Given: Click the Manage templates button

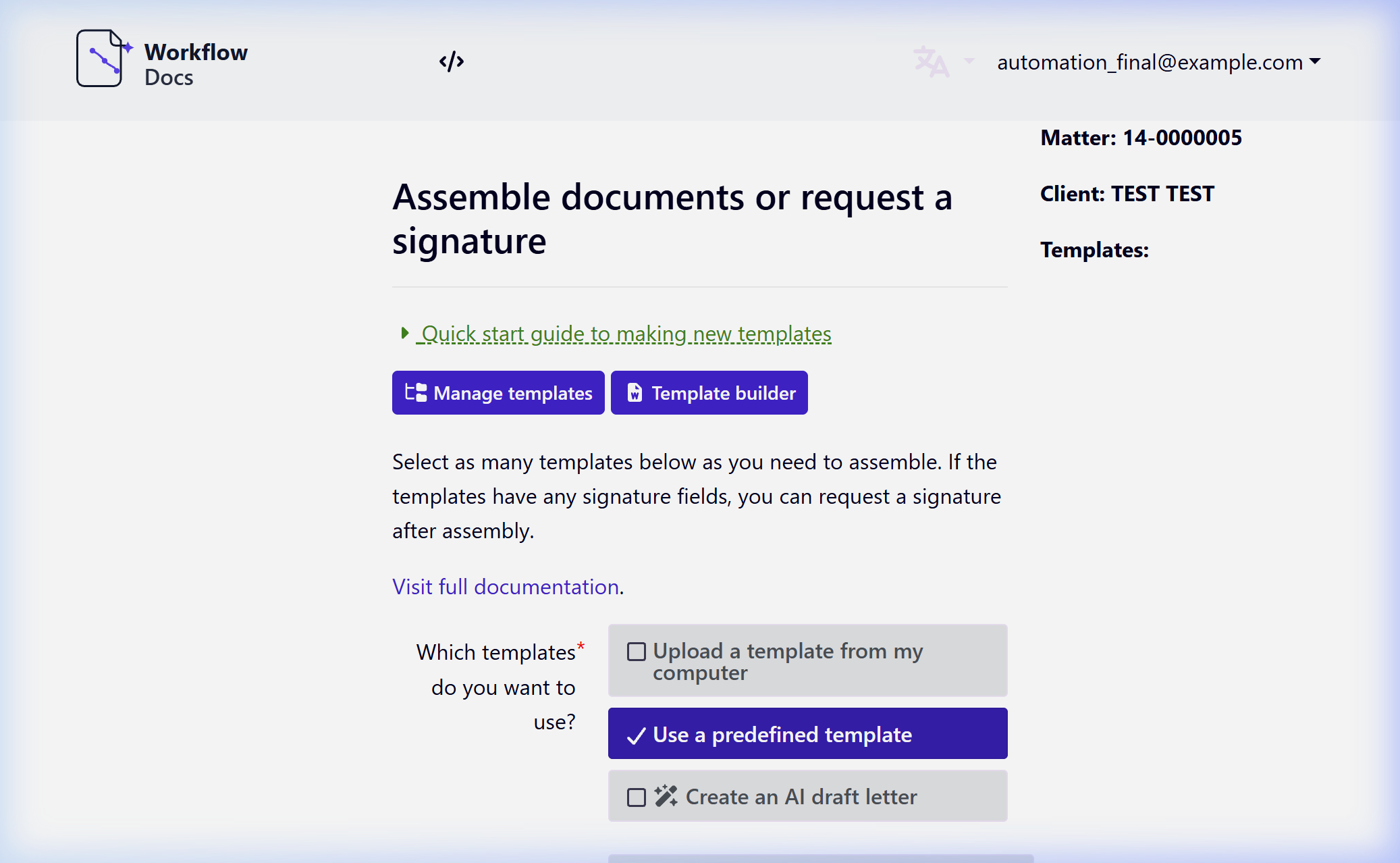Looking at the screenshot, I should (498, 393).
